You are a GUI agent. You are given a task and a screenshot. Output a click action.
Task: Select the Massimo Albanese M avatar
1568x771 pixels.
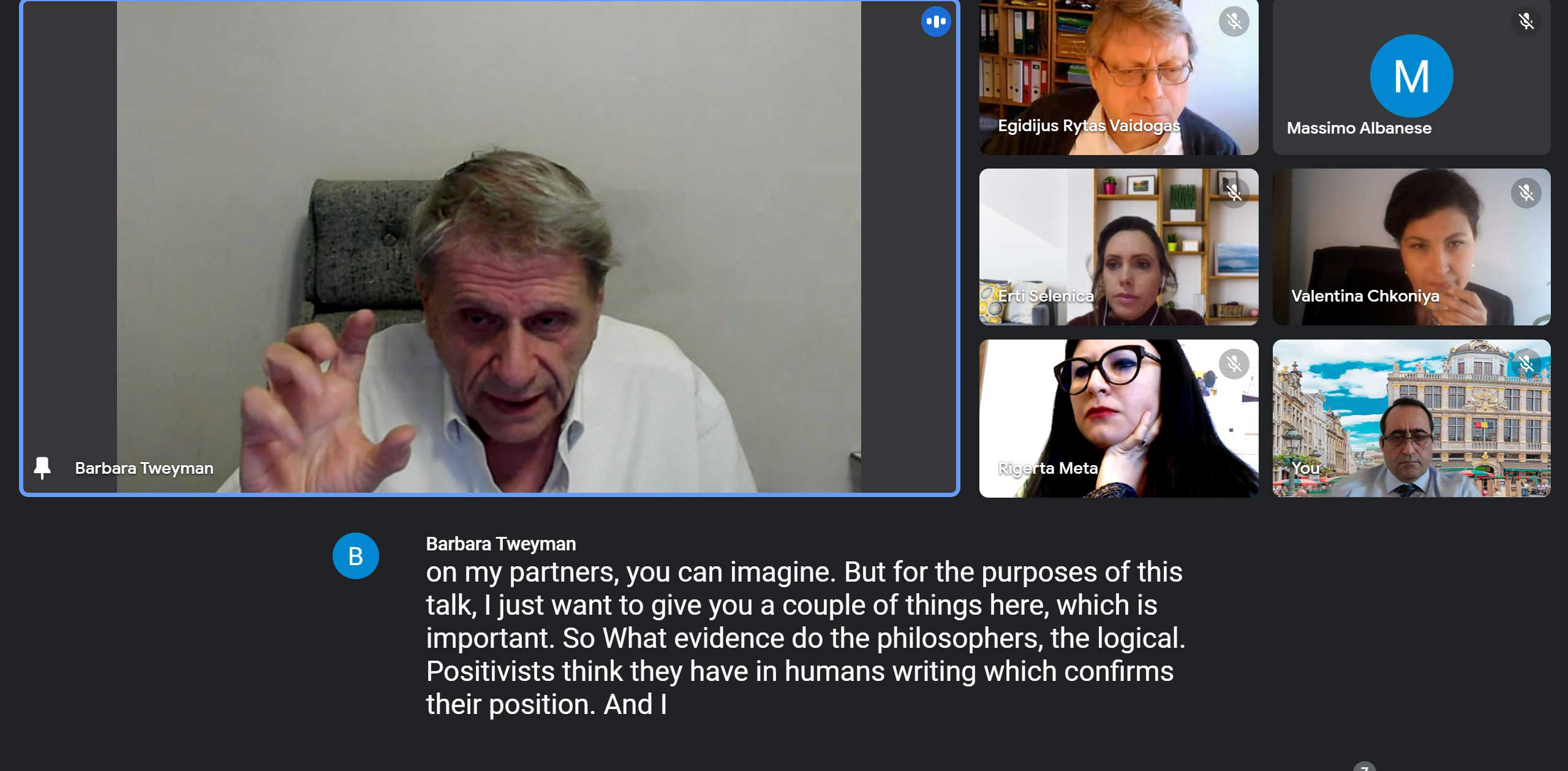click(1411, 76)
